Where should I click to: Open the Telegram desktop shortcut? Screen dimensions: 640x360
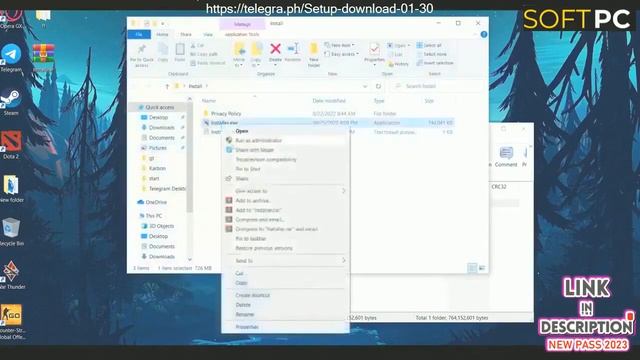point(11,58)
